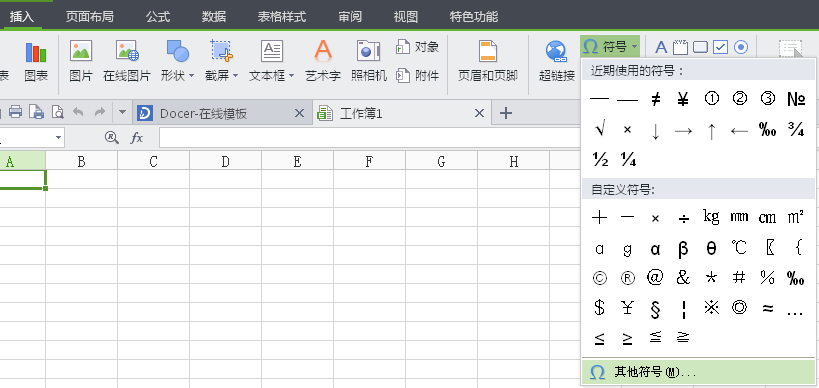Insert the © copyright symbol

coord(600,278)
